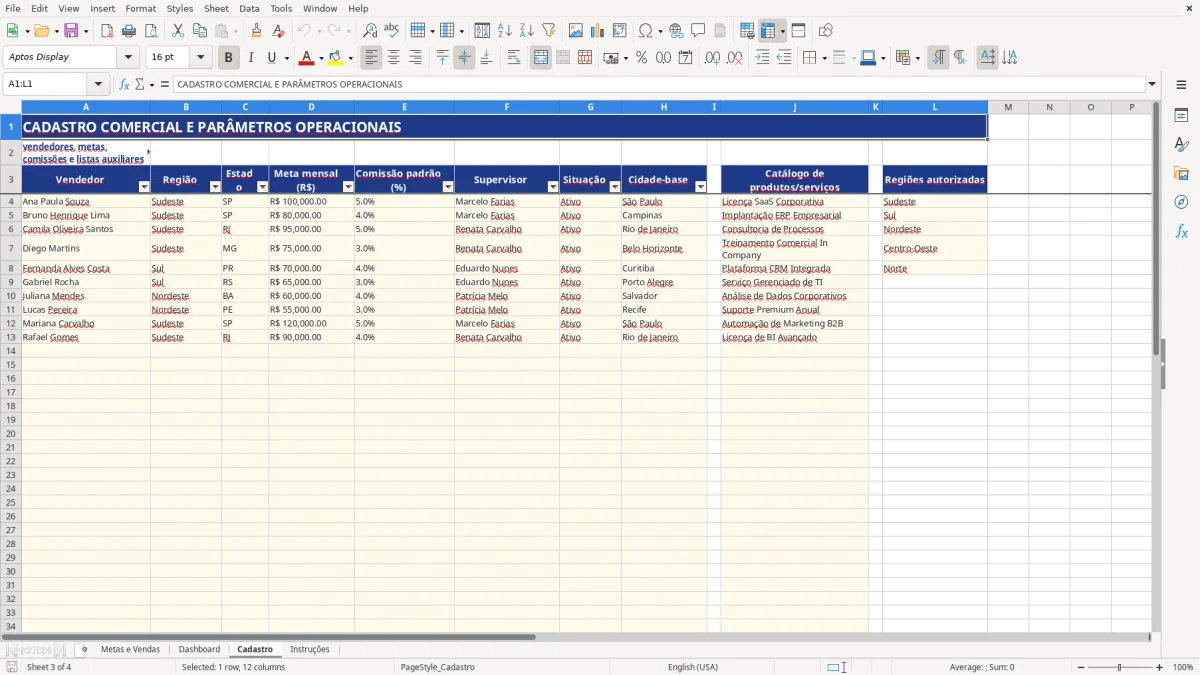Expand the Name Box dropdown

(x=98, y=84)
